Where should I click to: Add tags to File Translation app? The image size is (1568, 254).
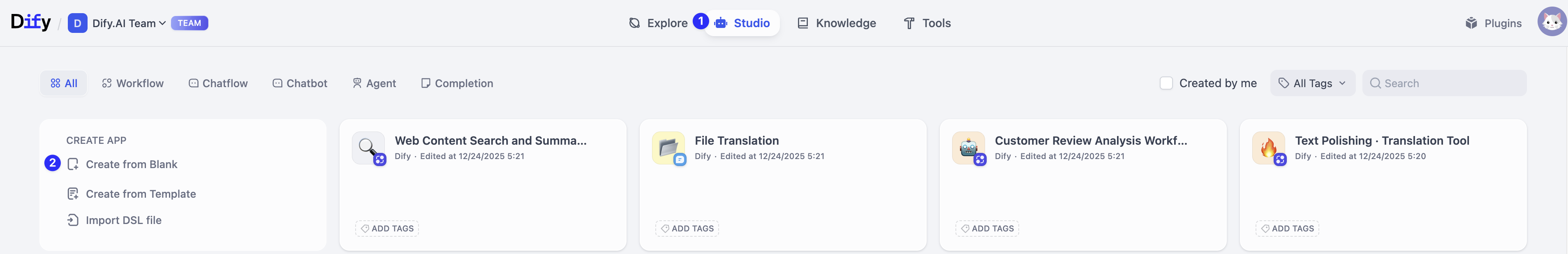[687, 229]
